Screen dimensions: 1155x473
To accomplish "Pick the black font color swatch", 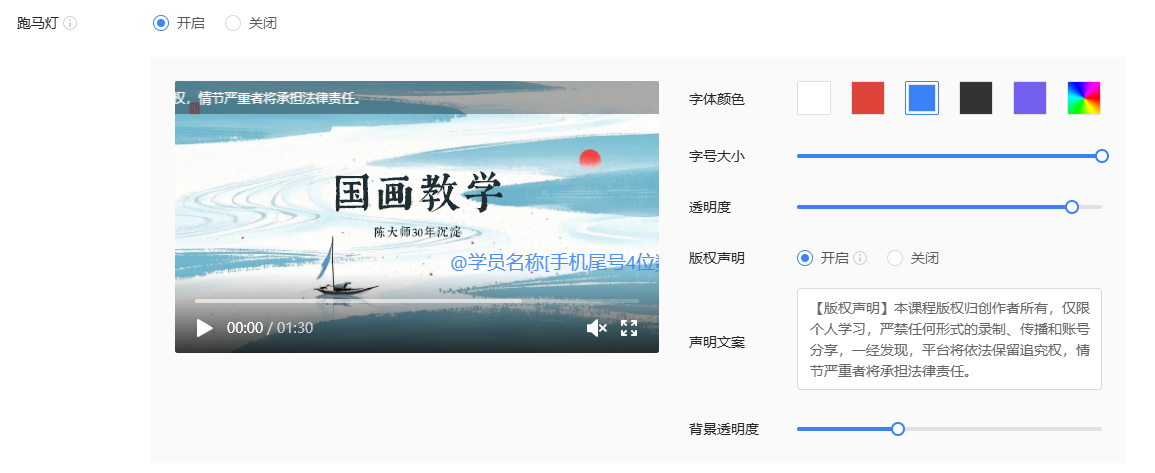I will tap(976, 98).
